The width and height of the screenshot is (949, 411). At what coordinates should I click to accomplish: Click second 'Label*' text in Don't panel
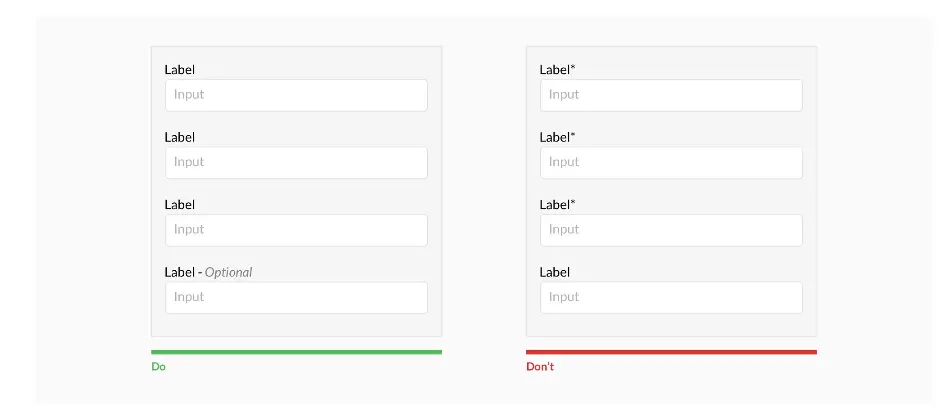click(x=557, y=137)
